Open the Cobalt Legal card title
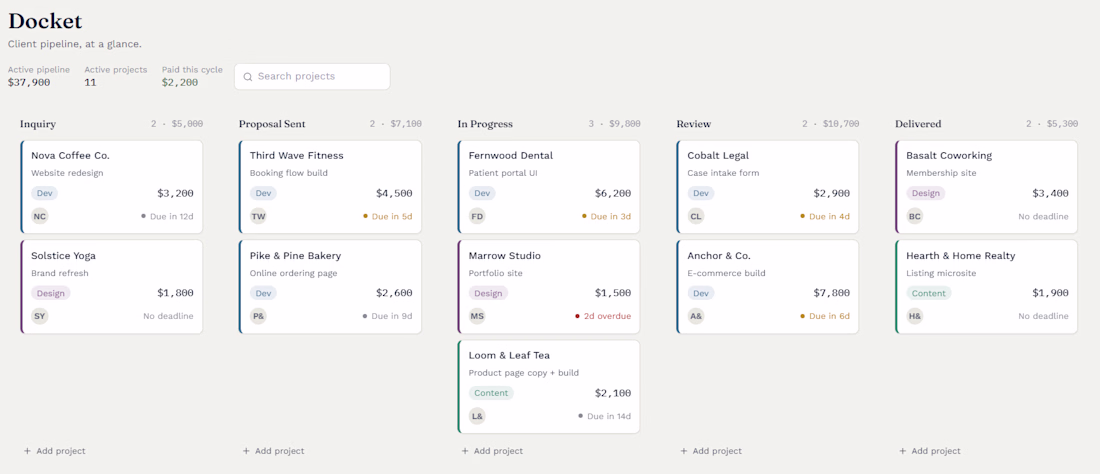This screenshot has height=474, width=1100. tap(718, 156)
